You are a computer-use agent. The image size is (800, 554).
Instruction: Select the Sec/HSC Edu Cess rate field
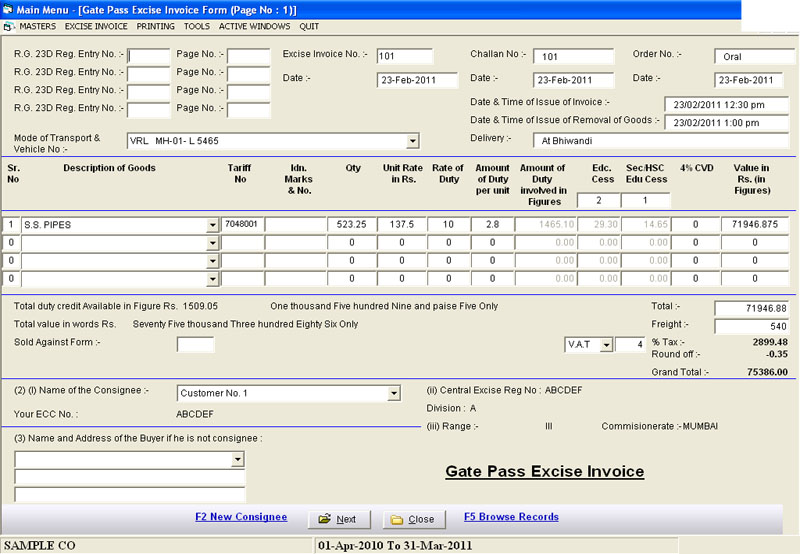(645, 200)
